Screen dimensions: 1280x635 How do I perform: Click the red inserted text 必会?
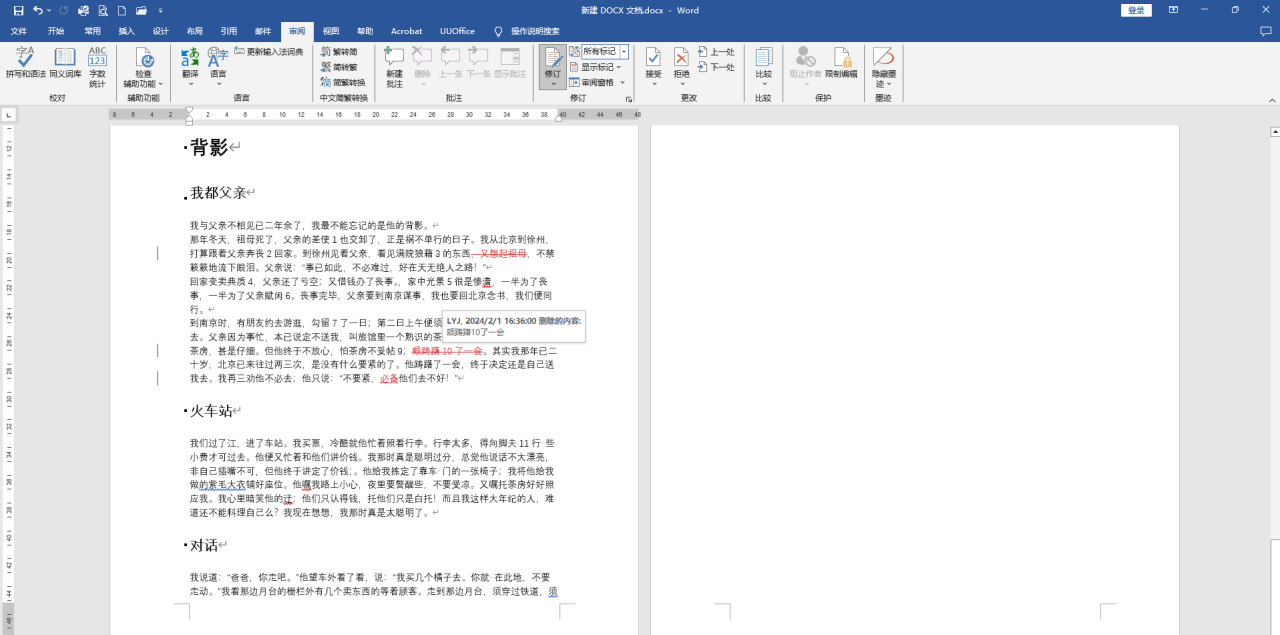pyautogui.click(x=389, y=379)
